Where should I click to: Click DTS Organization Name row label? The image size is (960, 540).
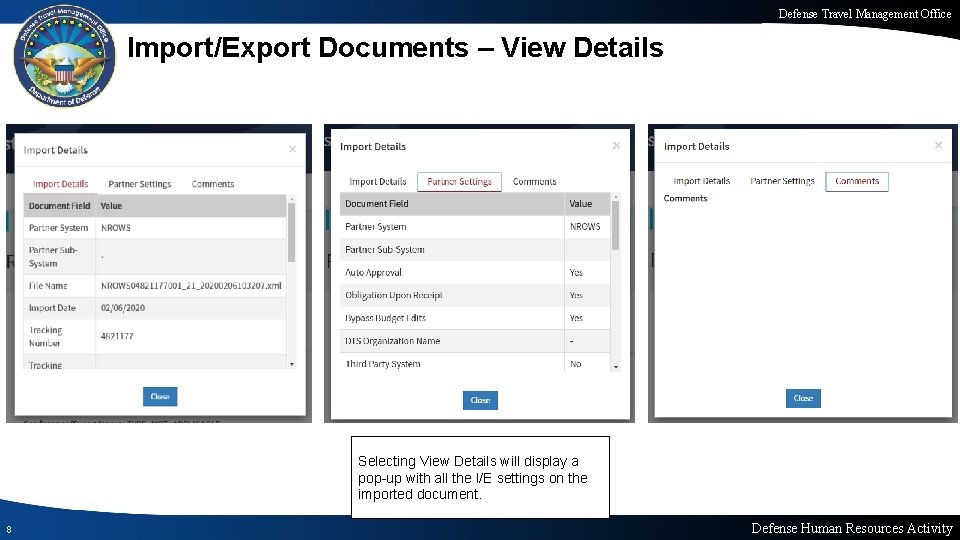[392, 341]
